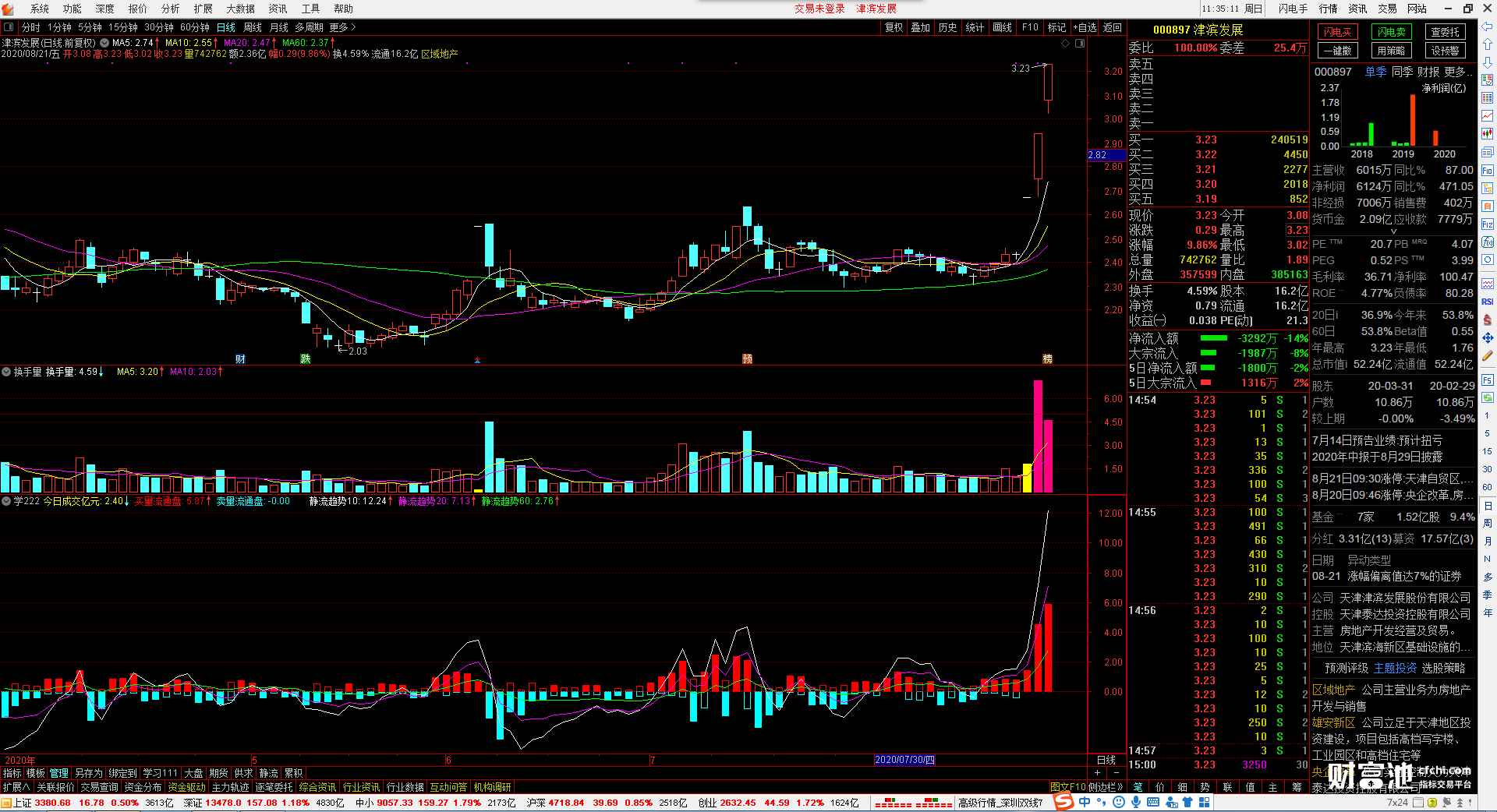This screenshot has width=1497, height=812.
Task: Toggle 同季 financial report mode
Action: [1402, 72]
